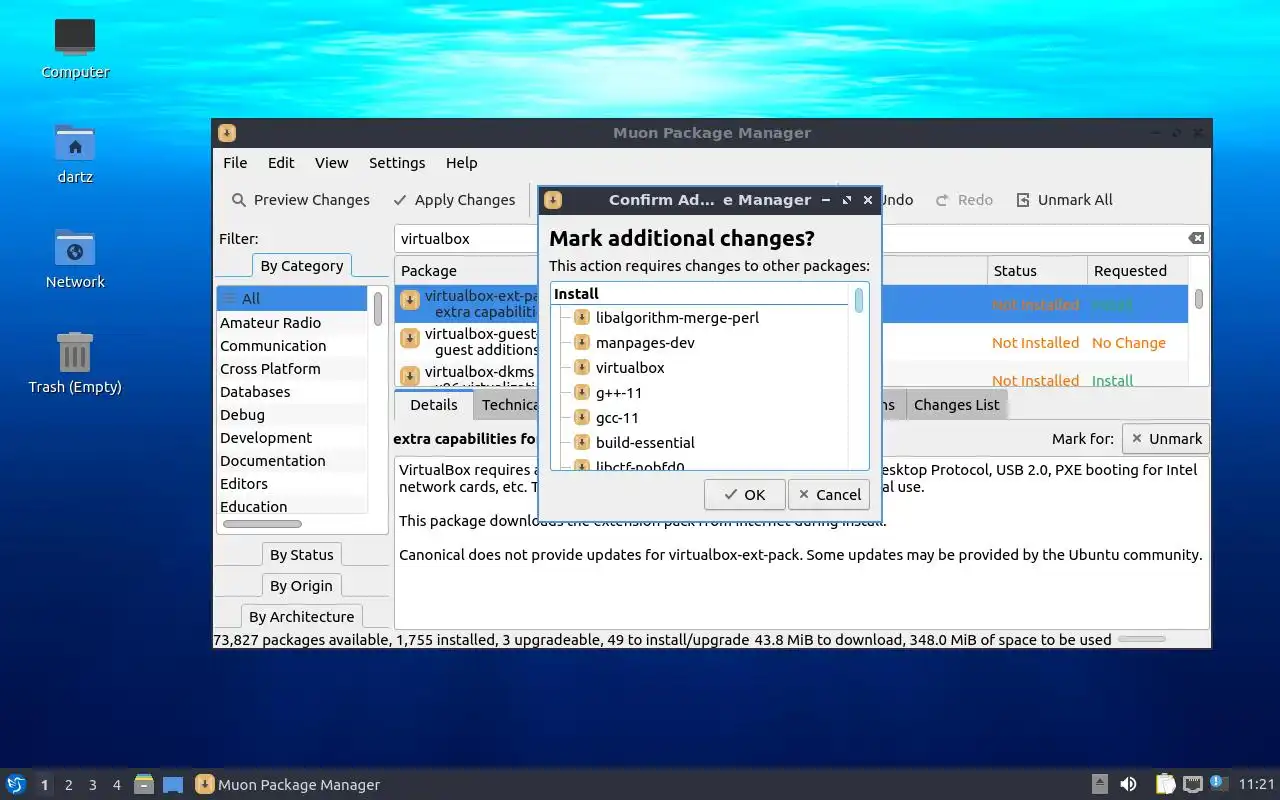Open the Settings menu
This screenshot has height=800, width=1280.
pyautogui.click(x=397, y=163)
